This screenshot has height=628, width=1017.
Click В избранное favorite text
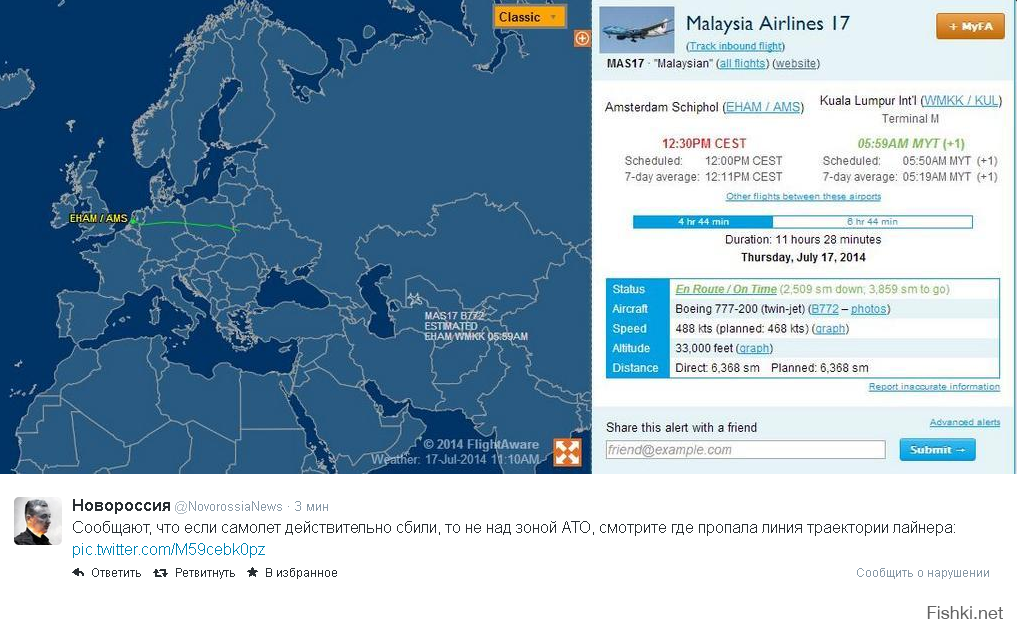(x=301, y=573)
